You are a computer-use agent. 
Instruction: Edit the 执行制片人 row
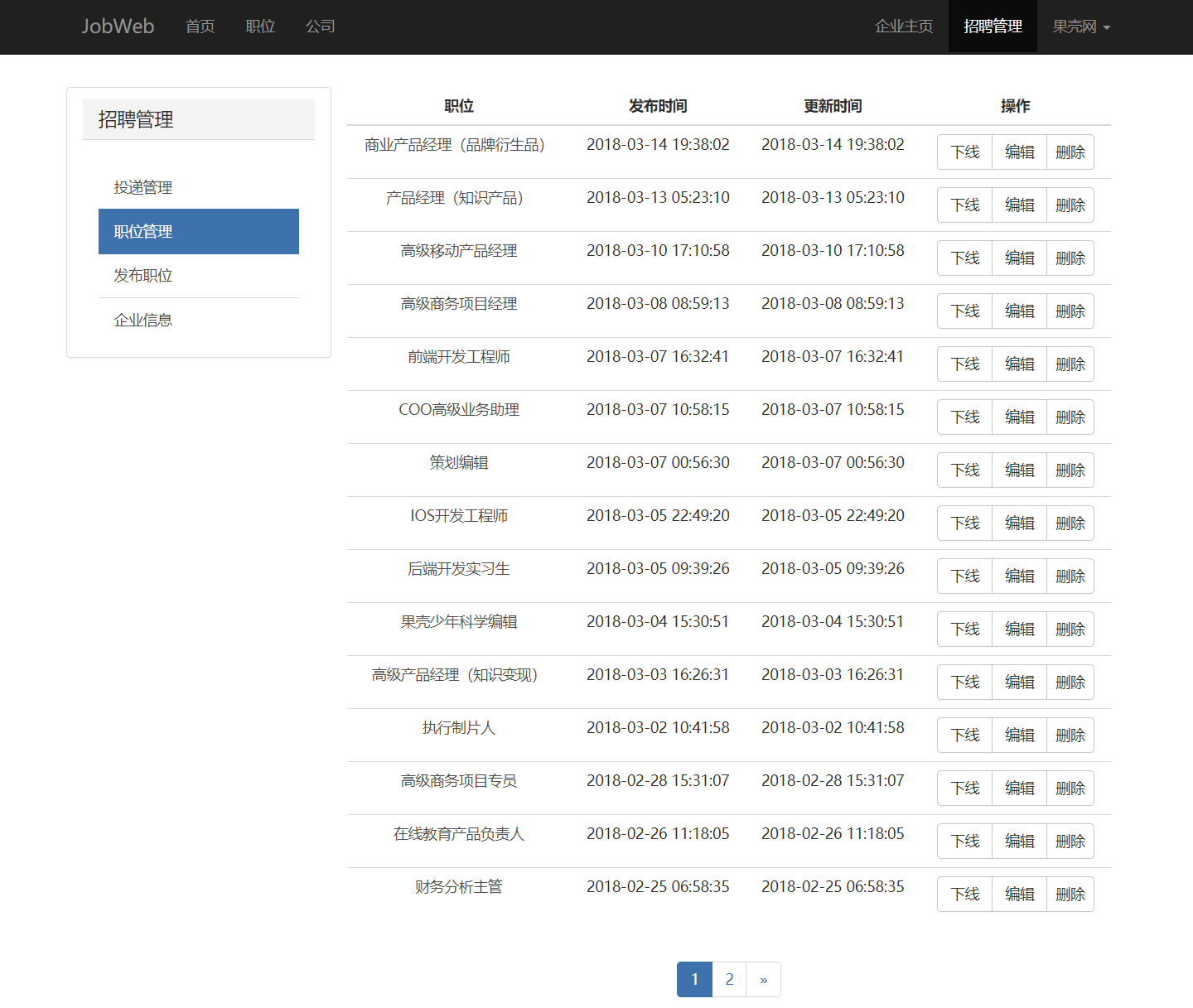(x=1019, y=736)
